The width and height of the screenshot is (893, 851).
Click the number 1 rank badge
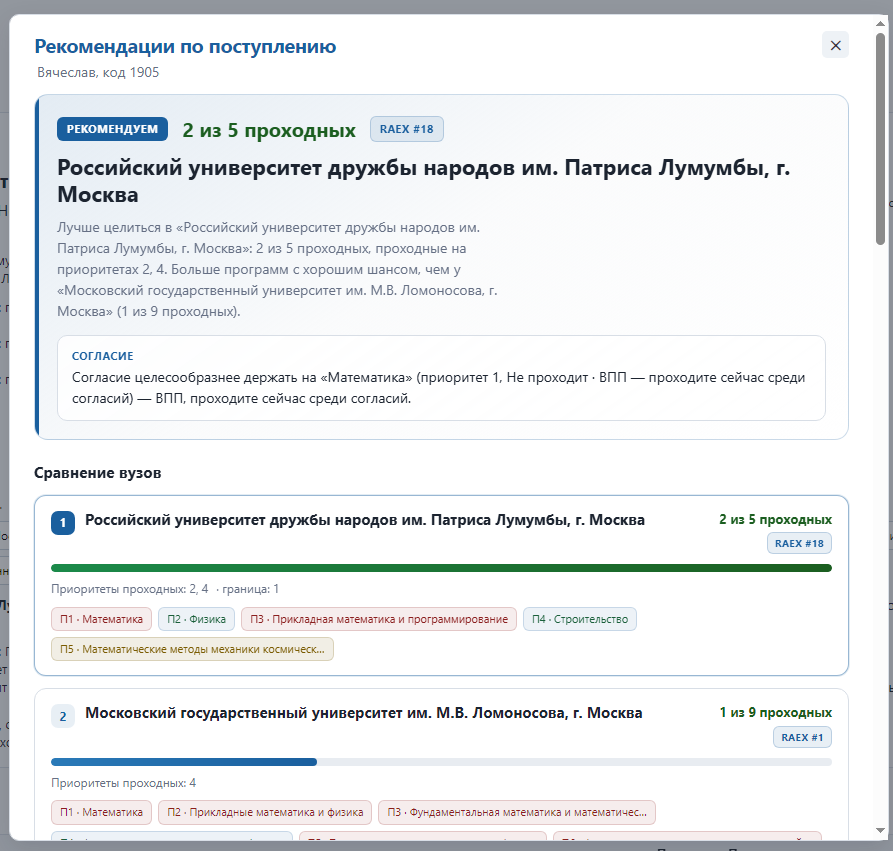point(63,523)
